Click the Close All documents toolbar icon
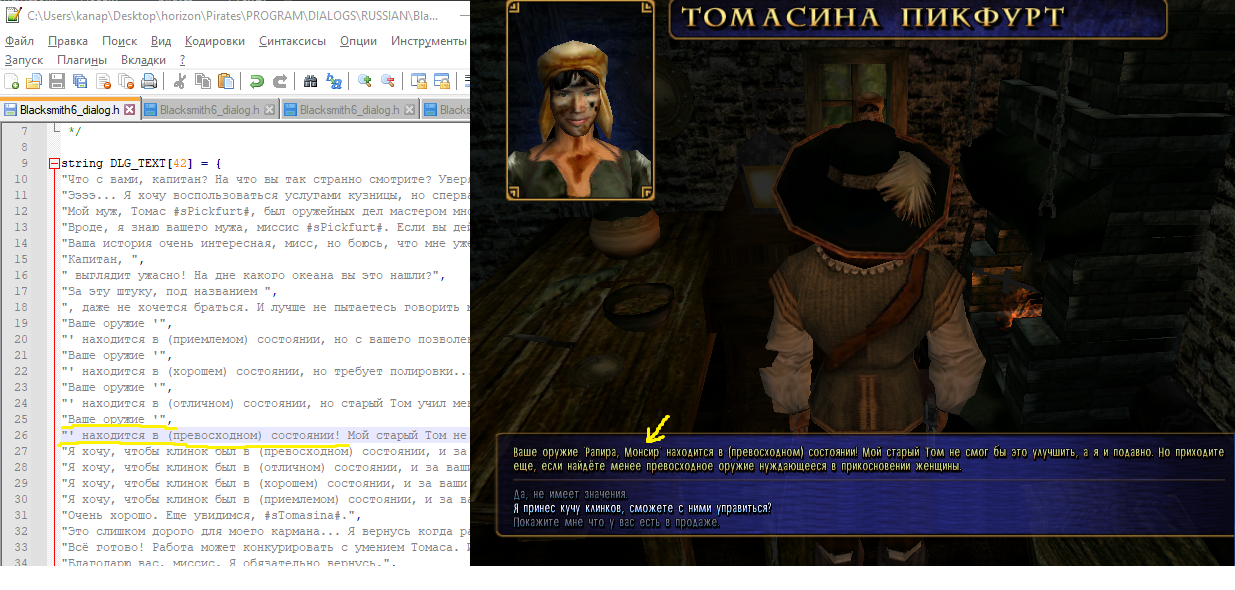 coord(125,82)
